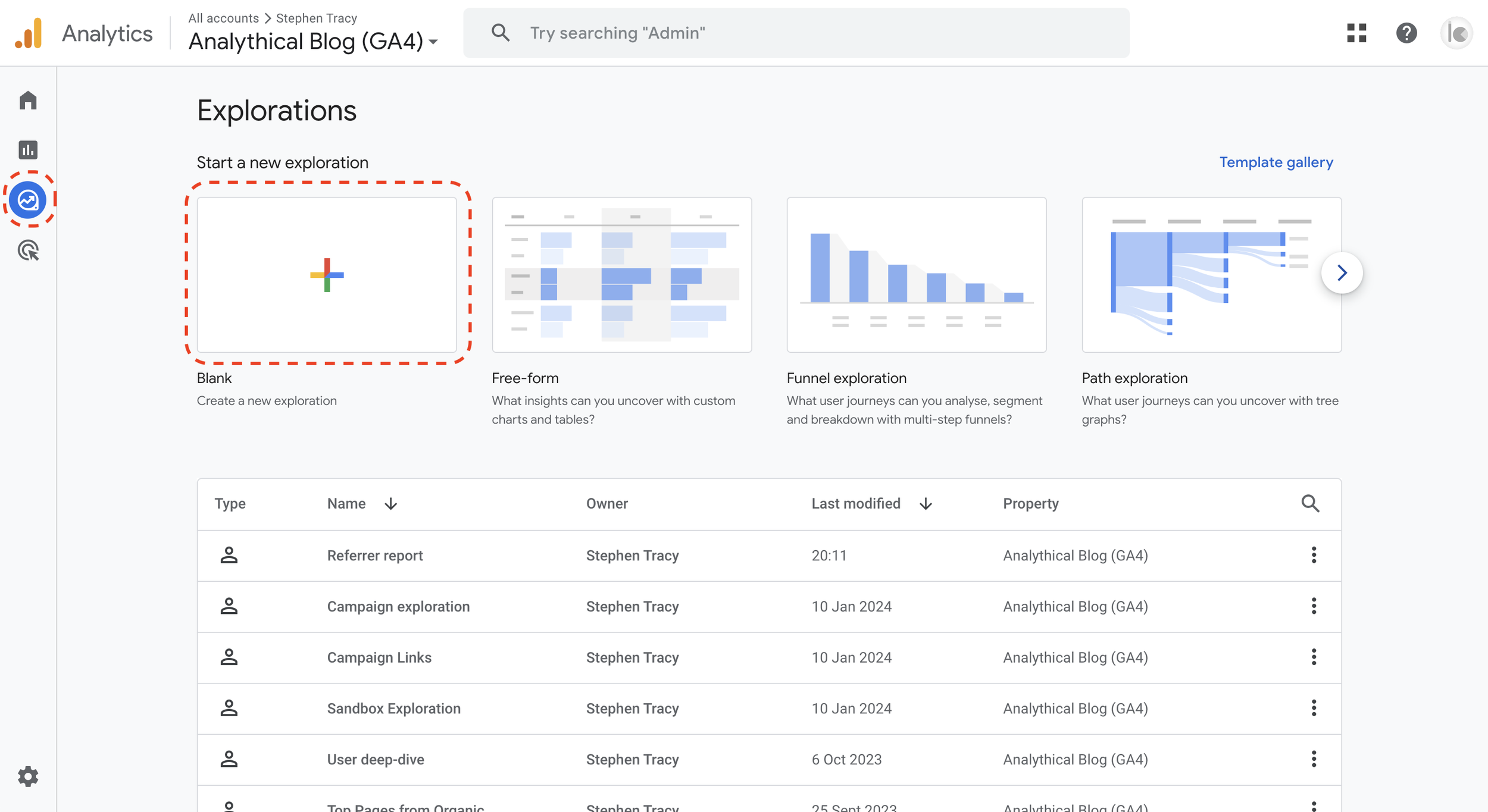Search explorations table magnifier icon
1488x812 pixels.
coord(1310,504)
